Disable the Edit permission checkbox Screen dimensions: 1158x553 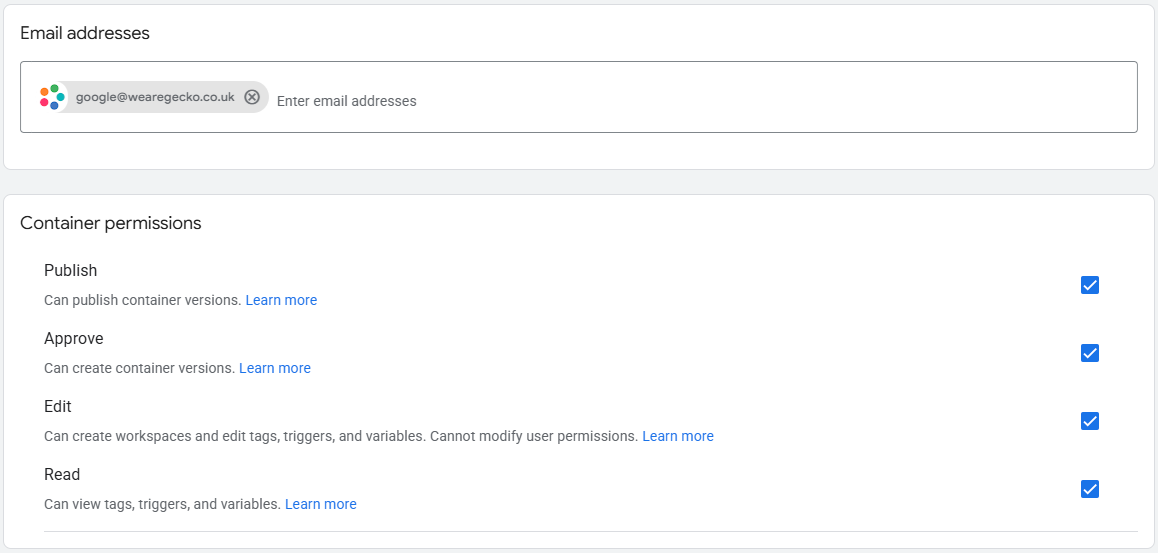point(1090,421)
